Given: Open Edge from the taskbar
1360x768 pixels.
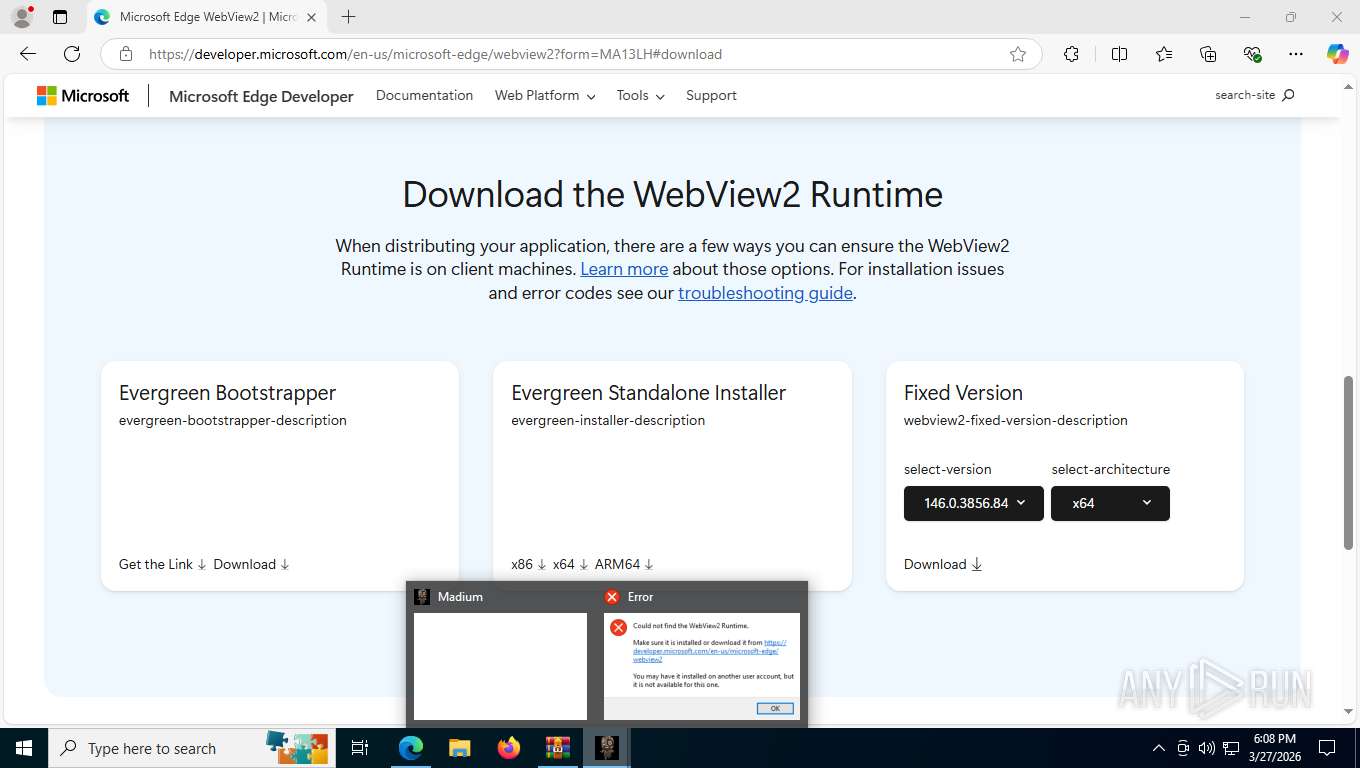Looking at the screenshot, I should pyautogui.click(x=411, y=748).
